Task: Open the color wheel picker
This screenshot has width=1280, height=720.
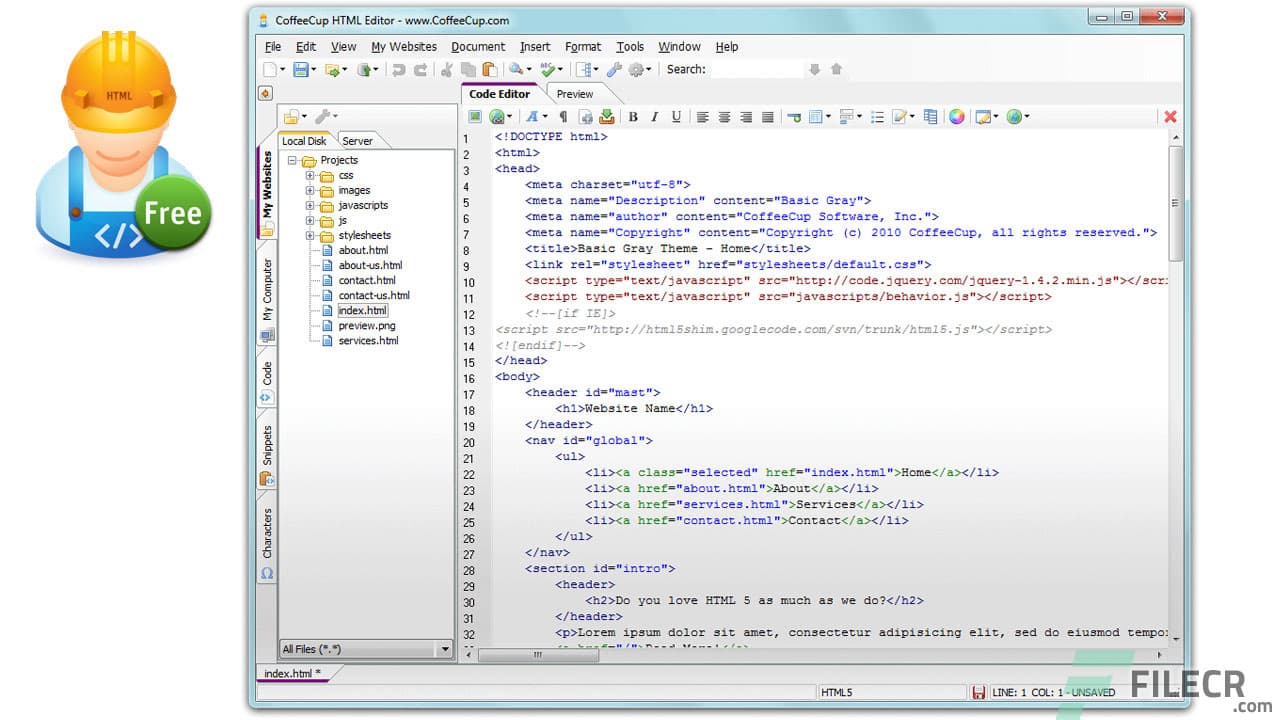Action: (x=957, y=117)
